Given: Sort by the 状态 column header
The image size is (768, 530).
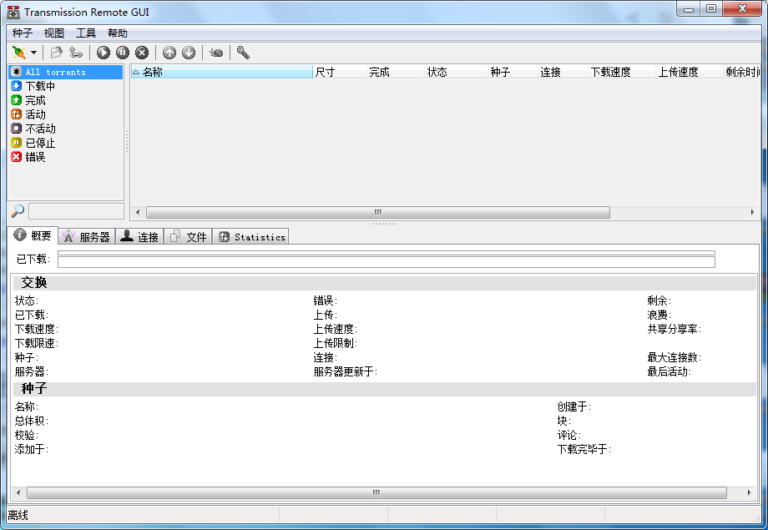Looking at the screenshot, I should (456, 72).
